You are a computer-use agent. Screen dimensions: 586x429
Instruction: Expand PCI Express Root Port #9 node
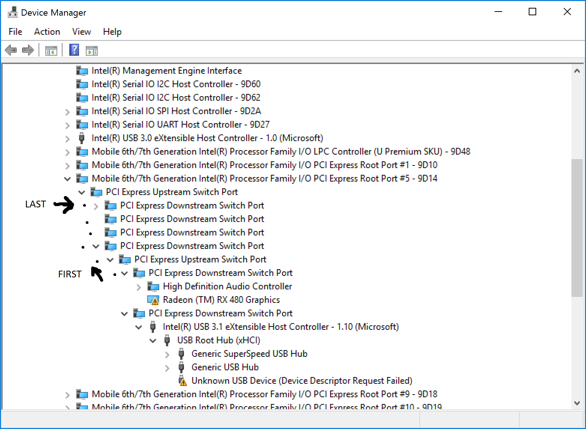click(x=67, y=395)
